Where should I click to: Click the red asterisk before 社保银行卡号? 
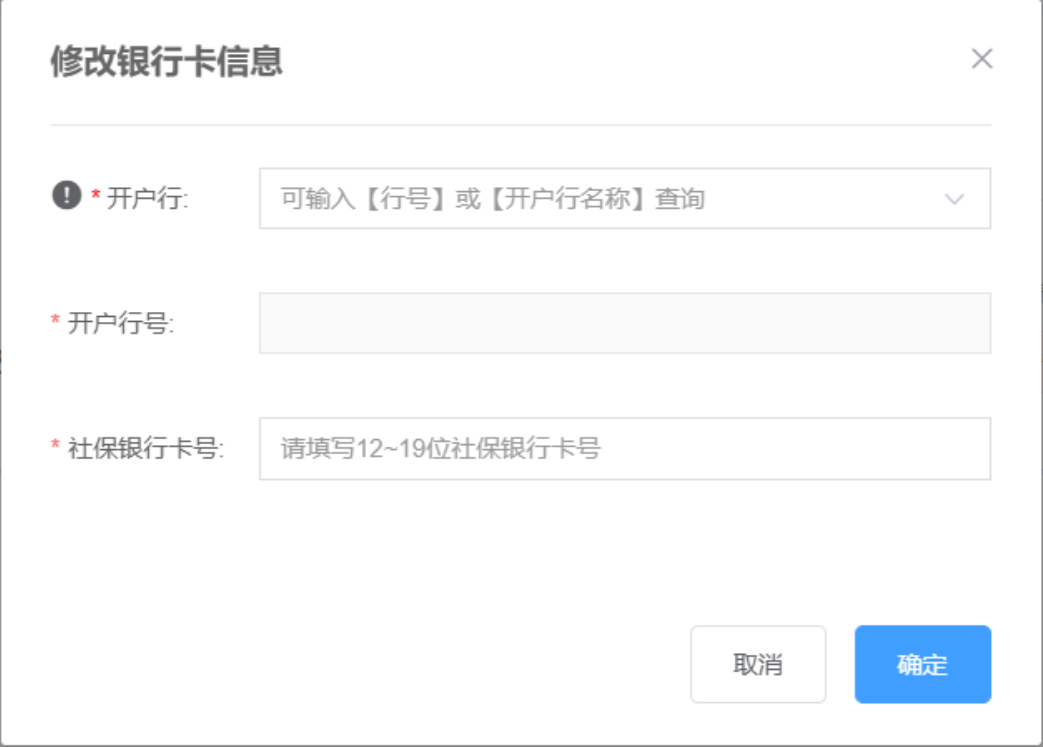click(x=56, y=448)
